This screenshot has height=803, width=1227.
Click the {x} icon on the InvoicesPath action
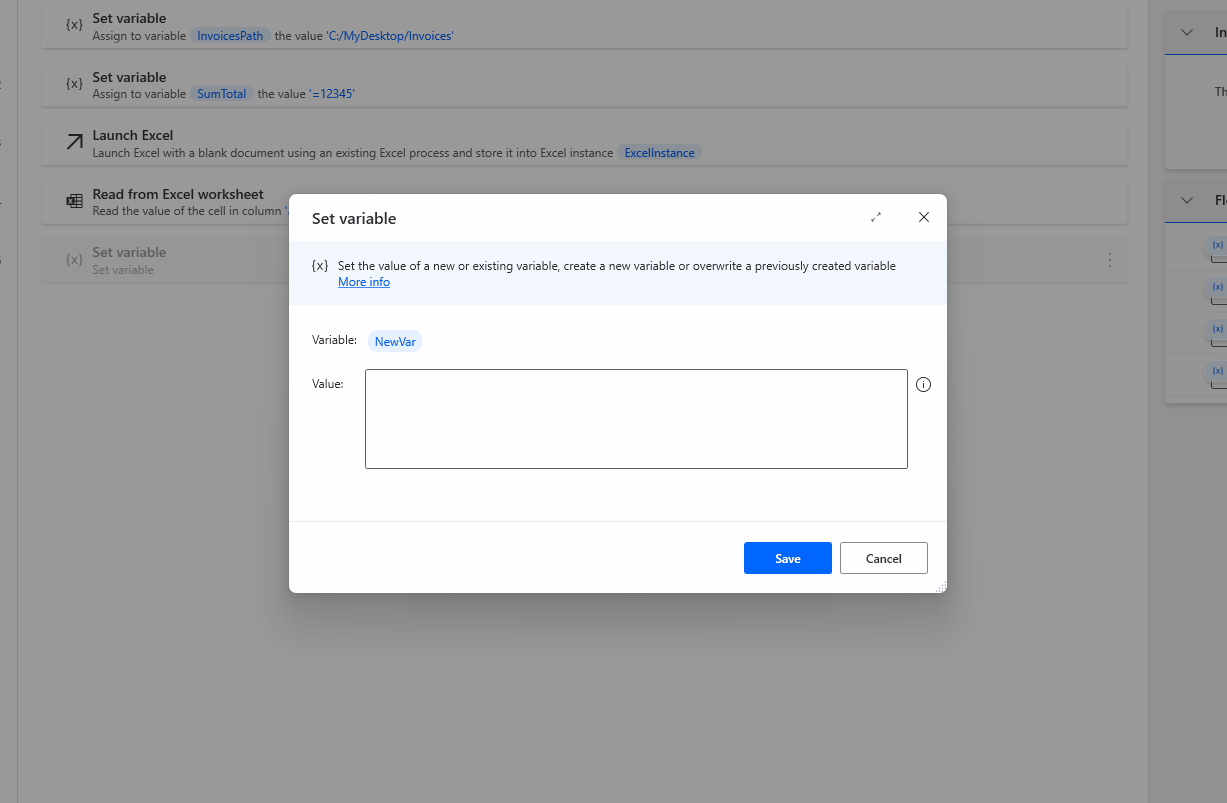(73, 25)
